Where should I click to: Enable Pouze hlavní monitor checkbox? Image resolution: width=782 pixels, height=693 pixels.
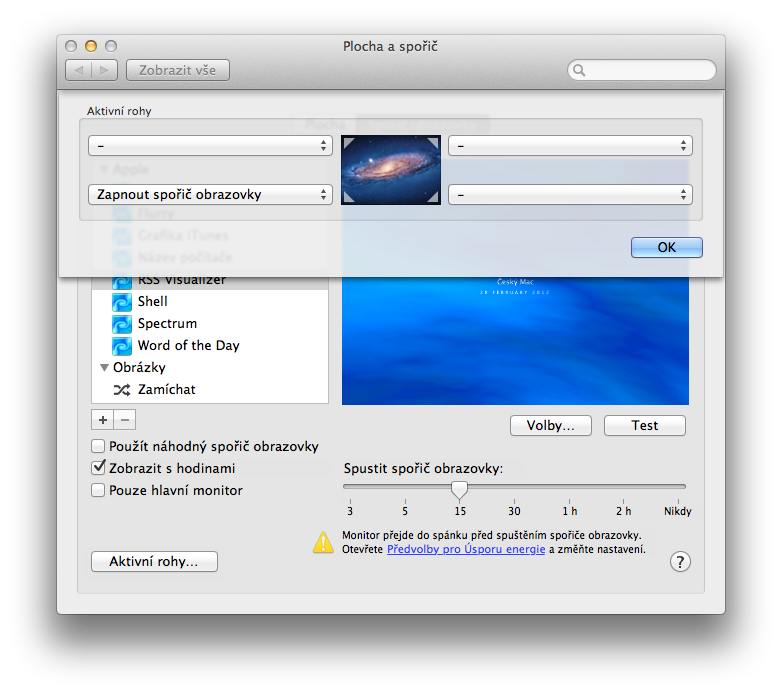[x=98, y=490]
